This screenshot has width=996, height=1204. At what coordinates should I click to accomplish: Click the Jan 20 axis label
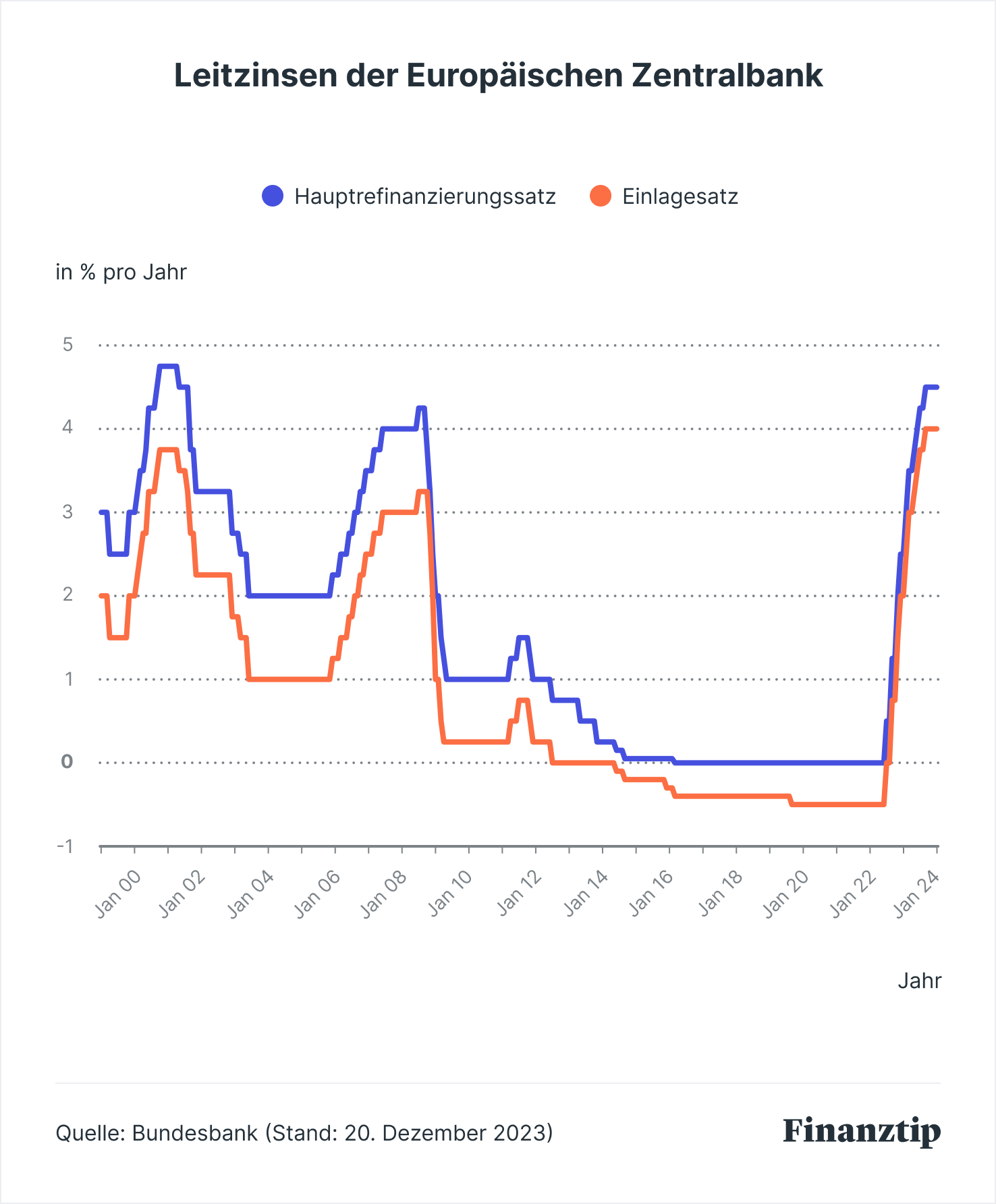[x=786, y=894]
